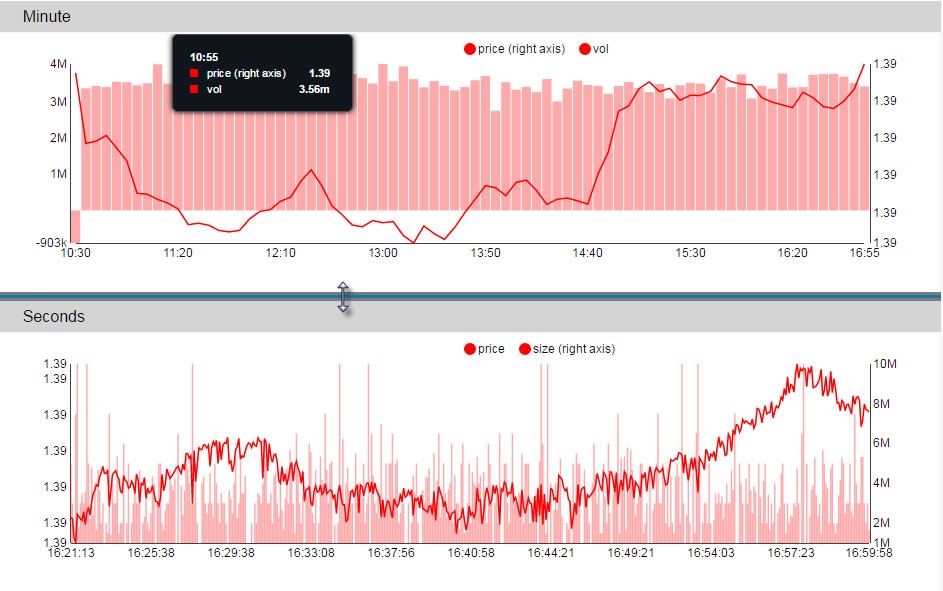The height and width of the screenshot is (591, 943).
Task: Click the blue splitter bar between the charts
Action: (x=600, y=296)
